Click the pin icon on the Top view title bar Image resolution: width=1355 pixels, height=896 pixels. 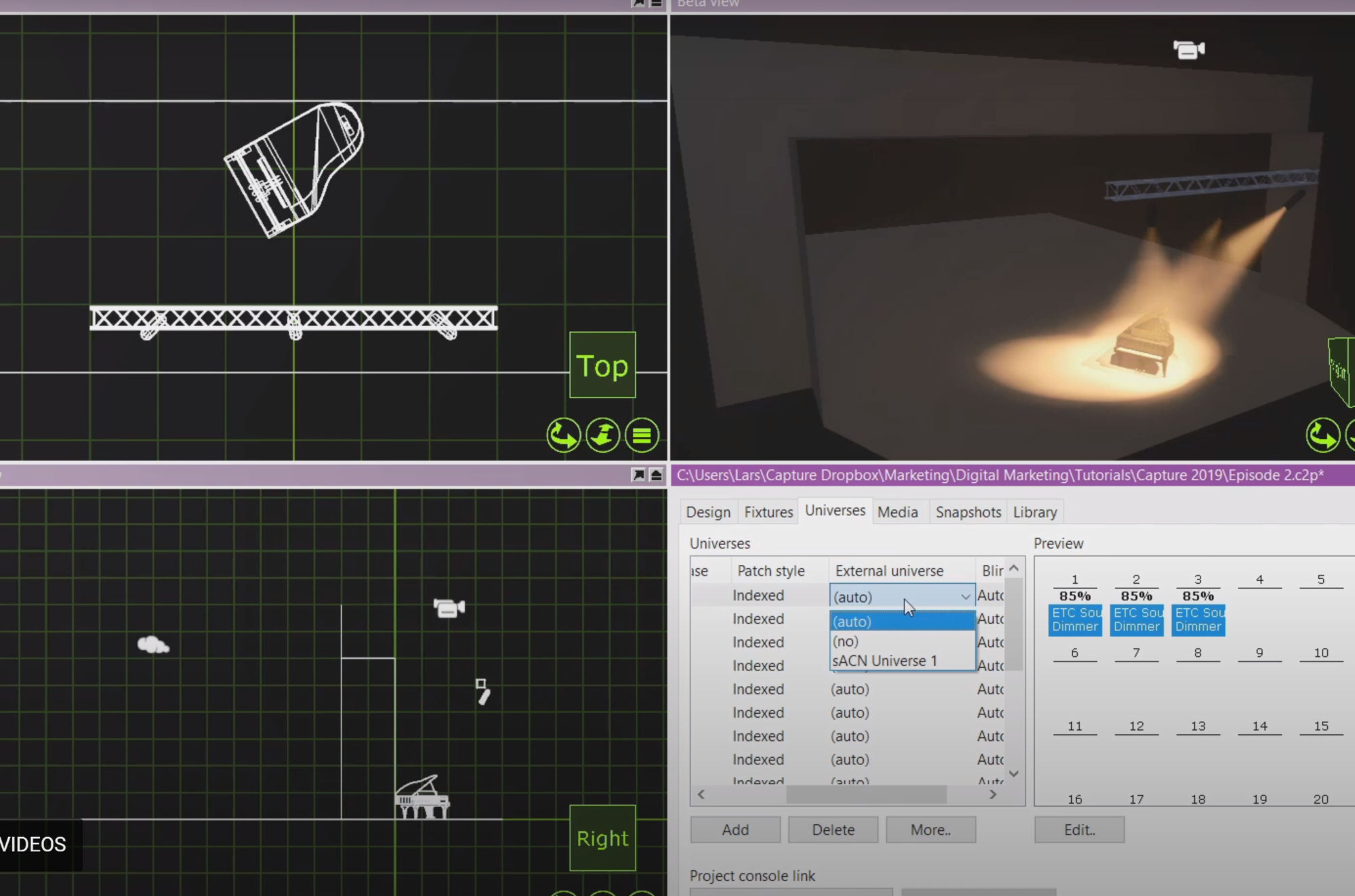coord(638,3)
